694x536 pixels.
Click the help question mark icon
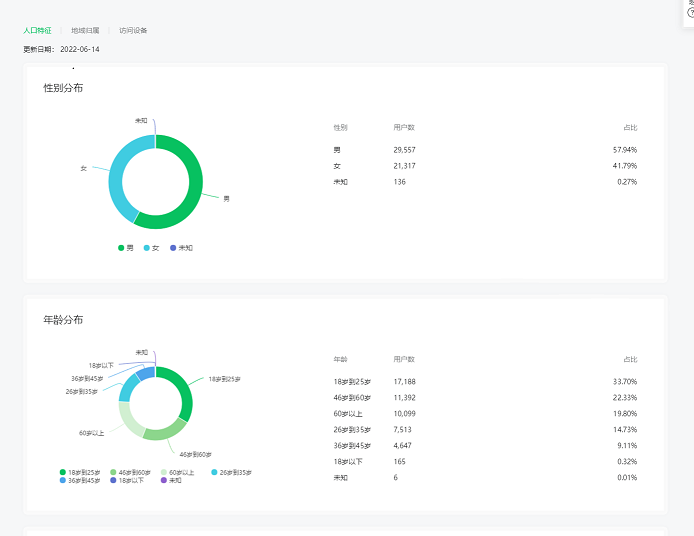pyautogui.click(x=689, y=12)
